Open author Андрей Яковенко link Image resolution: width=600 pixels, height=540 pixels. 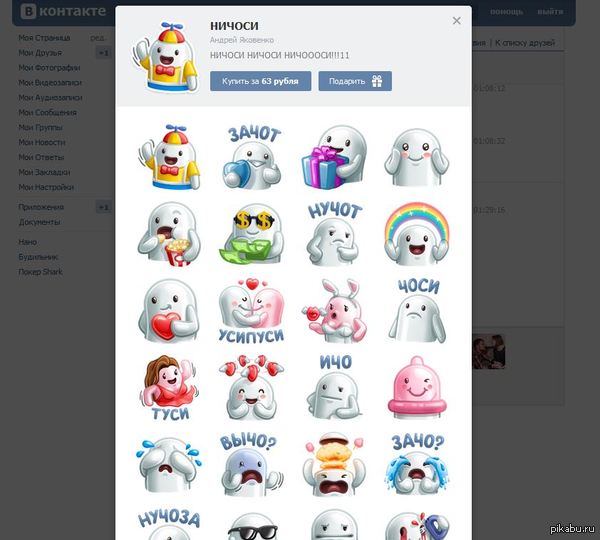pos(242,40)
